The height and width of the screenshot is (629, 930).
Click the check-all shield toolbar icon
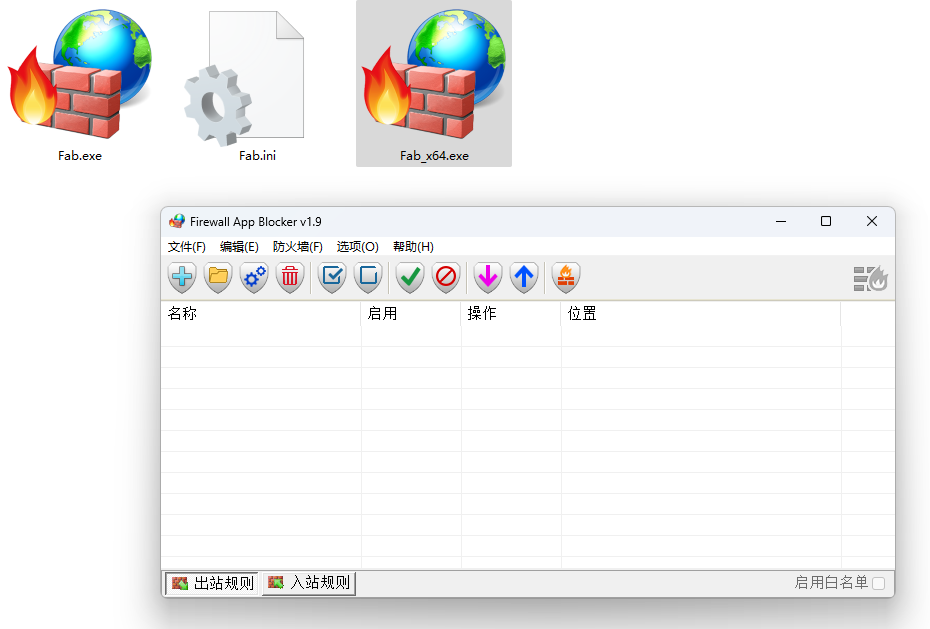[331, 277]
